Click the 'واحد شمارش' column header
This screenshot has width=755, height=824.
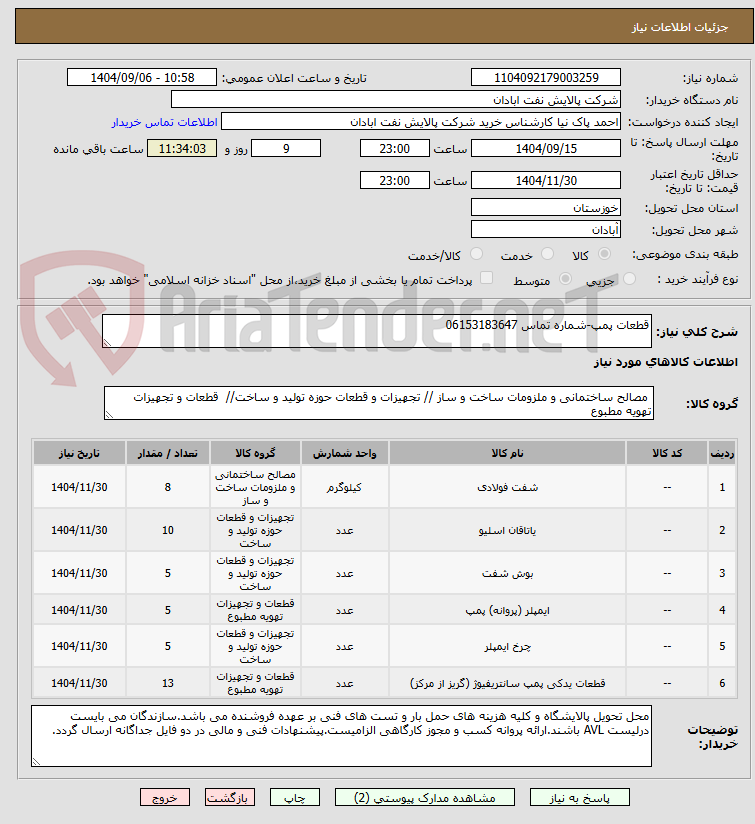(345, 453)
